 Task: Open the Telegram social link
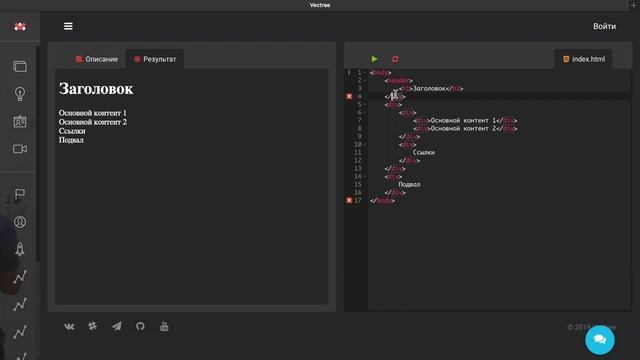coord(117,326)
